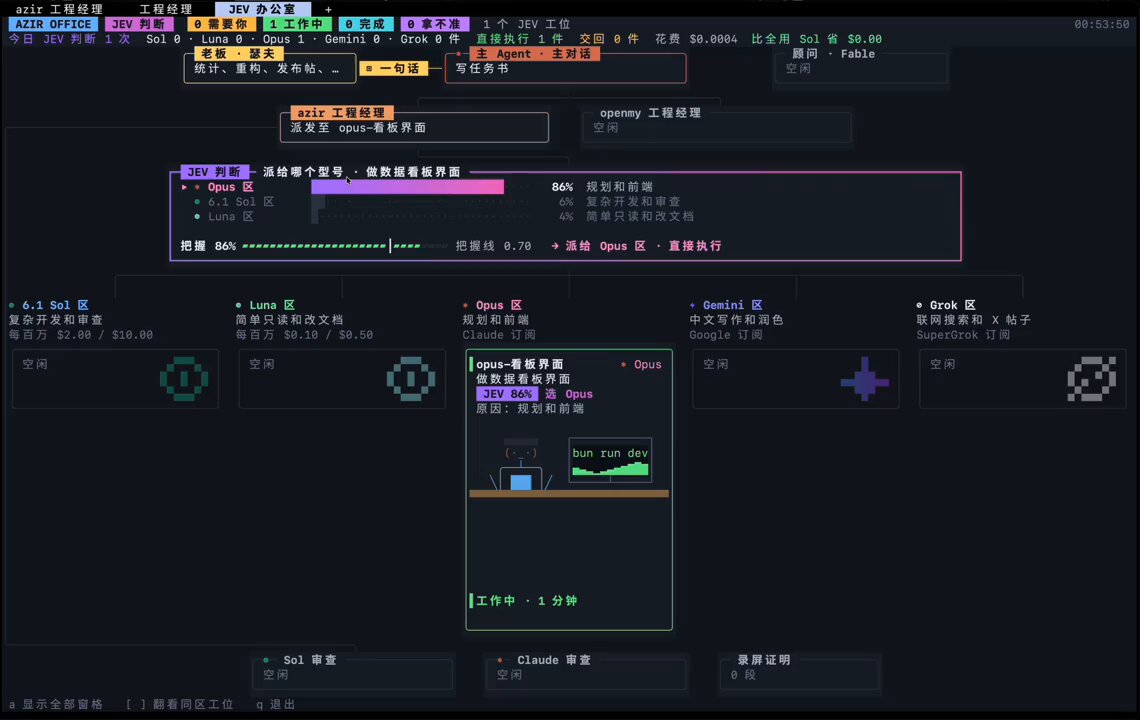This screenshot has width=1140, height=720.
Task: Select the Claude 审查 box
Action: (586, 671)
